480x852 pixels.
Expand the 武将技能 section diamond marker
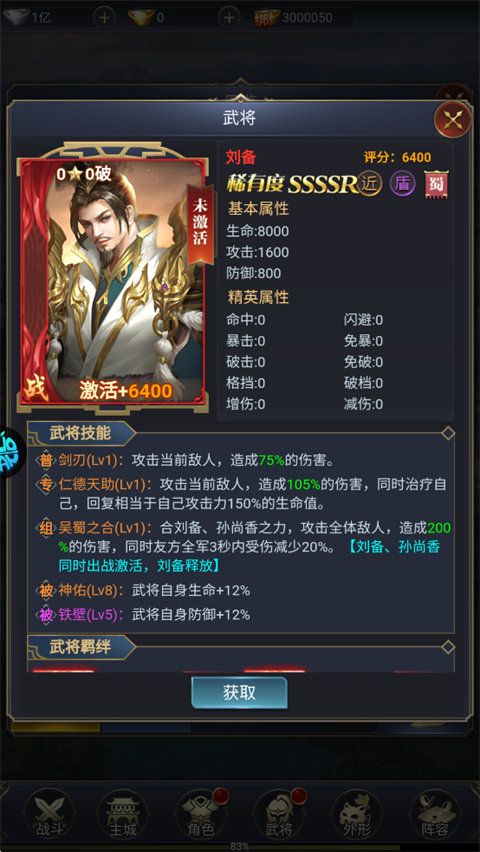pyautogui.click(x=448, y=433)
